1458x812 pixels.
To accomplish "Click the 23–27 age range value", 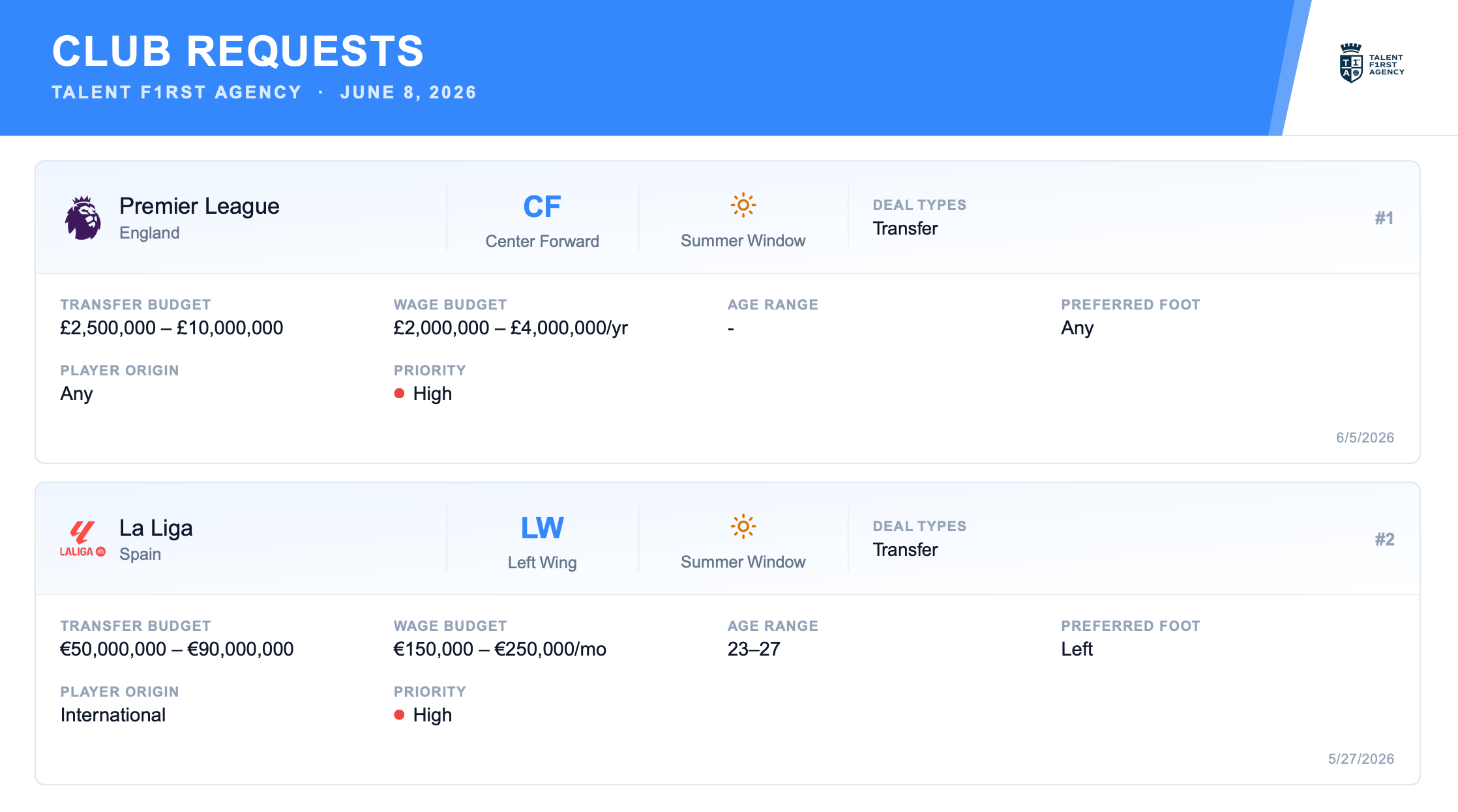I will [754, 649].
